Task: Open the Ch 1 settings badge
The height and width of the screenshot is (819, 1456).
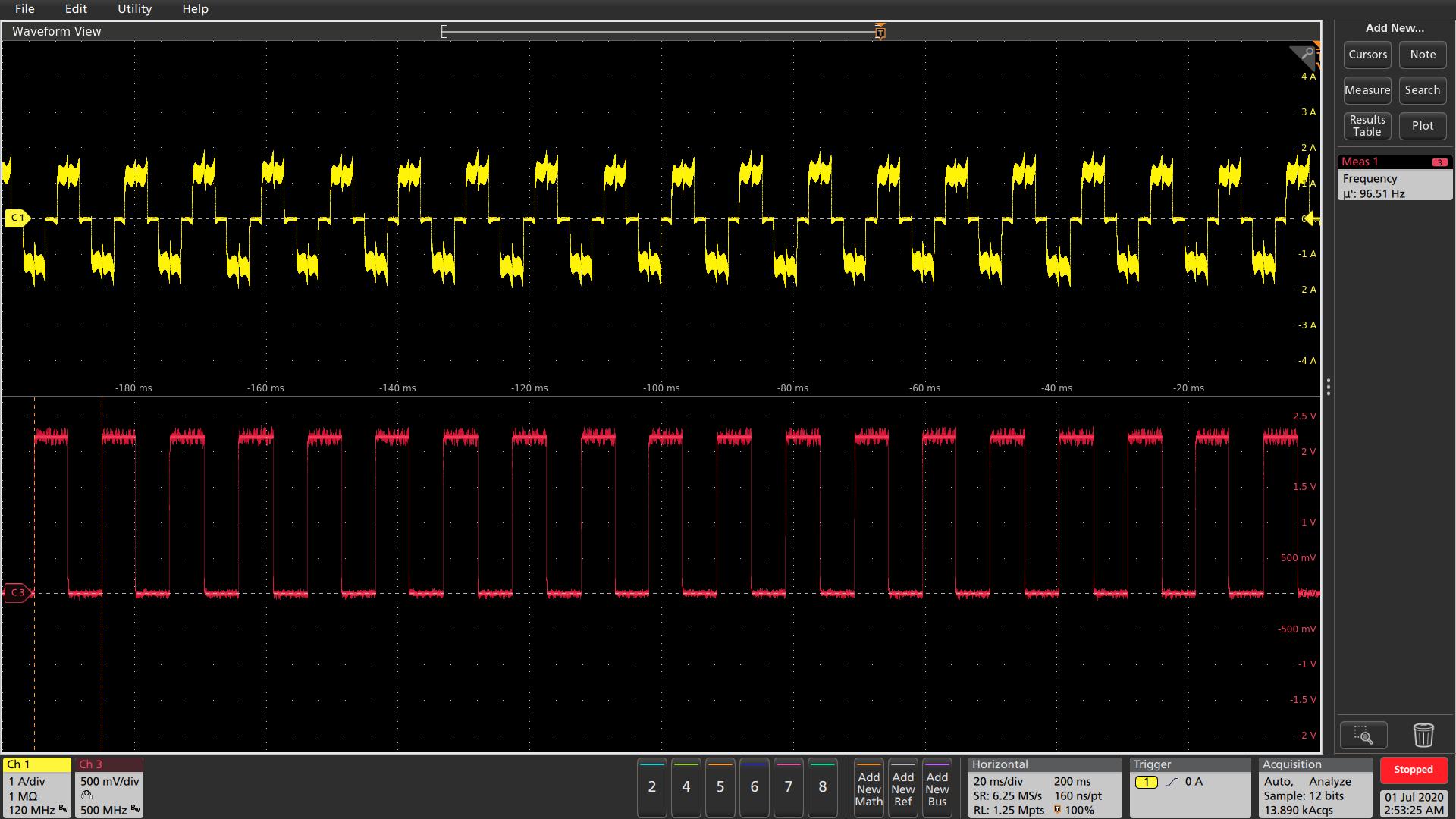Action: (x=36, y=788)
